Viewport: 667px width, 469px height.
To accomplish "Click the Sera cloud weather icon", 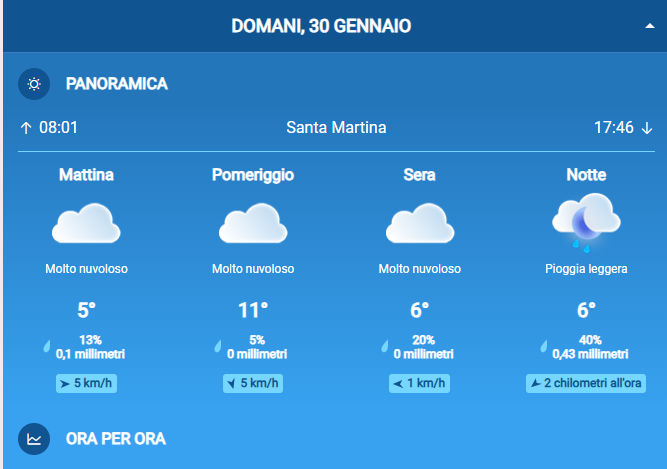I will (x=419, y=224).
